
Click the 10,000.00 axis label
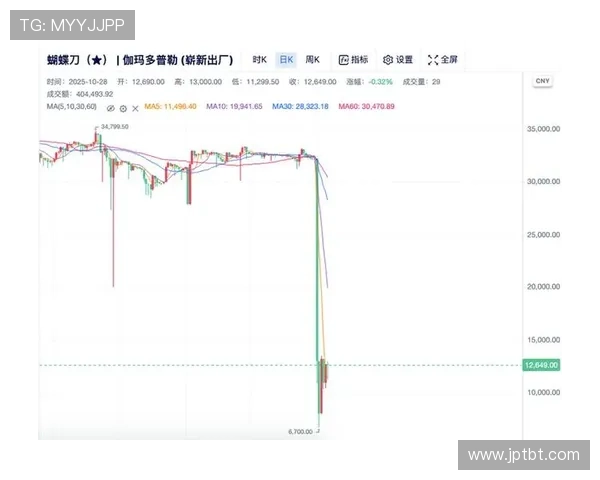pos(543,392)
